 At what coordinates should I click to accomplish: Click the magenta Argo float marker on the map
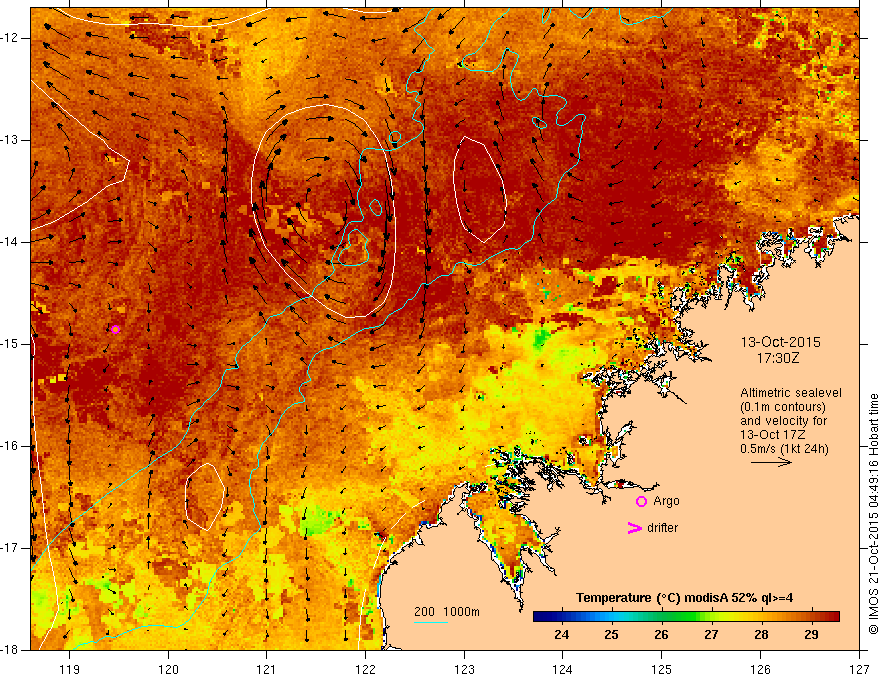(x=116, y=329)
